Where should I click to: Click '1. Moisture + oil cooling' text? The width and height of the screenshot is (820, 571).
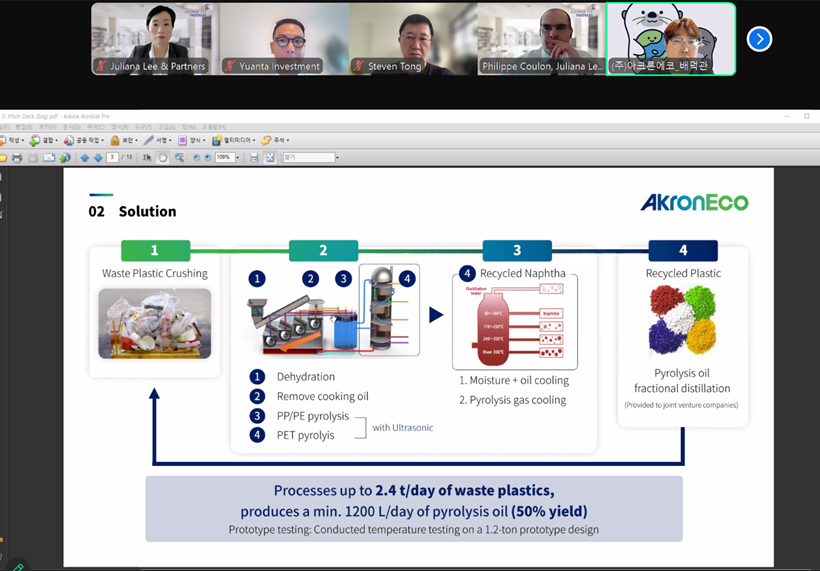point(514,380)
